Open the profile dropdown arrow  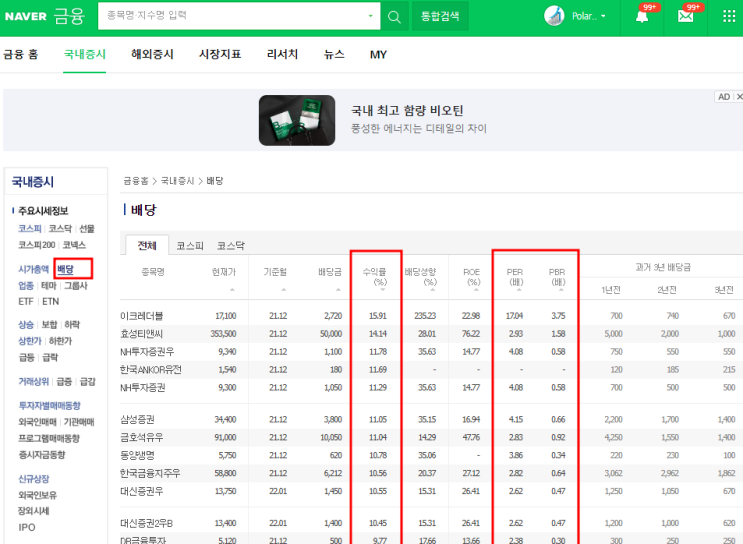click(603, 16)
